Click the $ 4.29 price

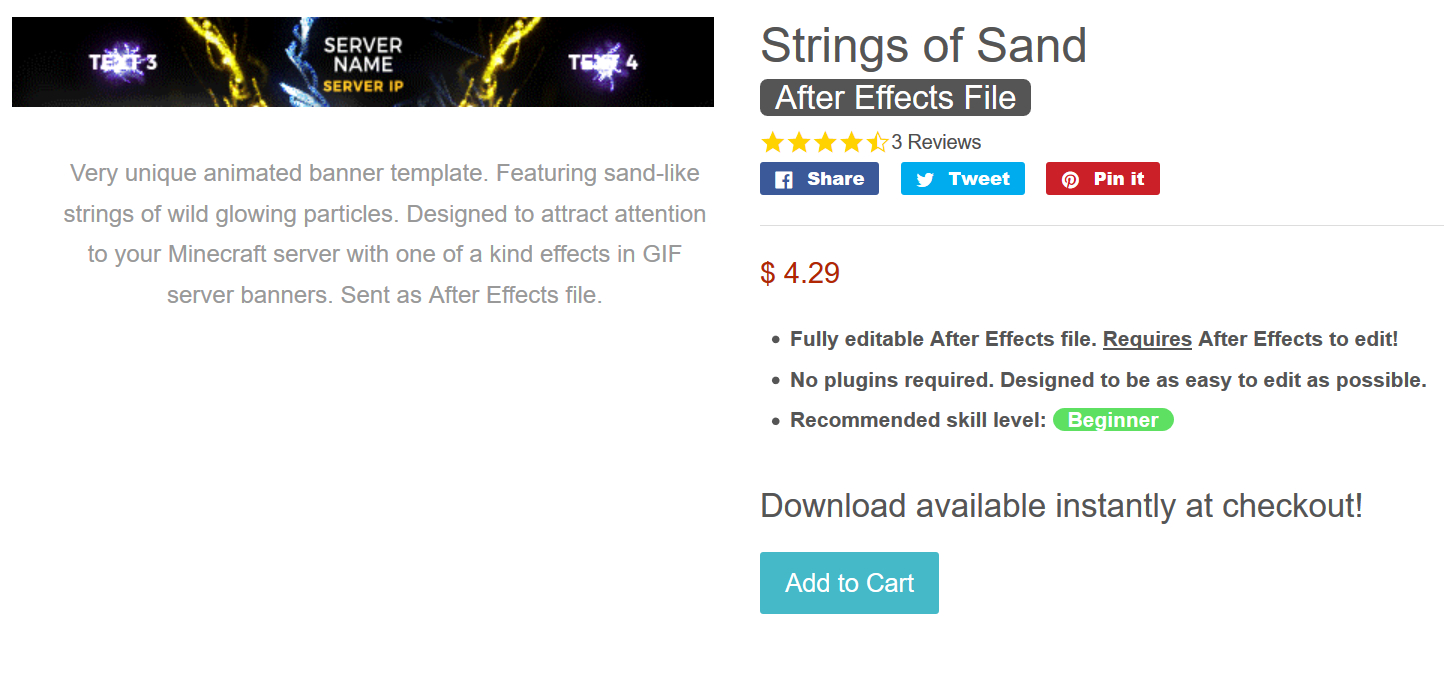pyautogui.click(x=800, y=273)
